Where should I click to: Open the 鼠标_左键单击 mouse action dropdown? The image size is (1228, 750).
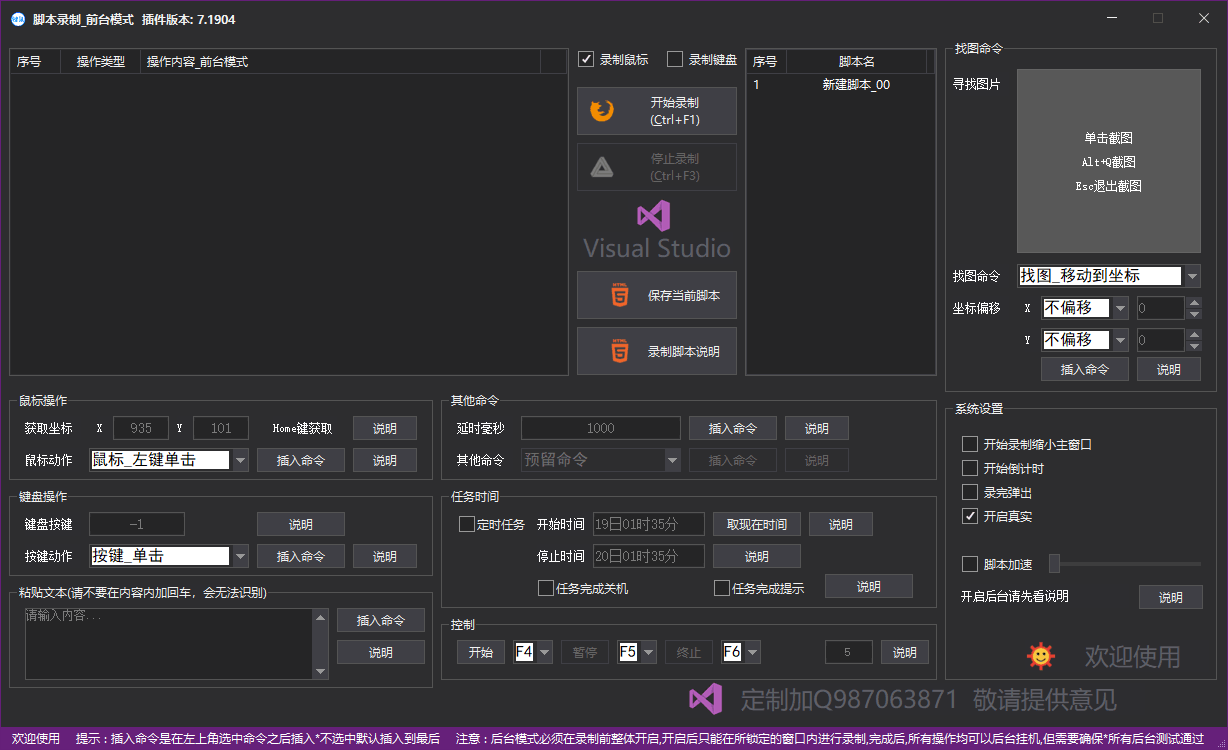240,460
